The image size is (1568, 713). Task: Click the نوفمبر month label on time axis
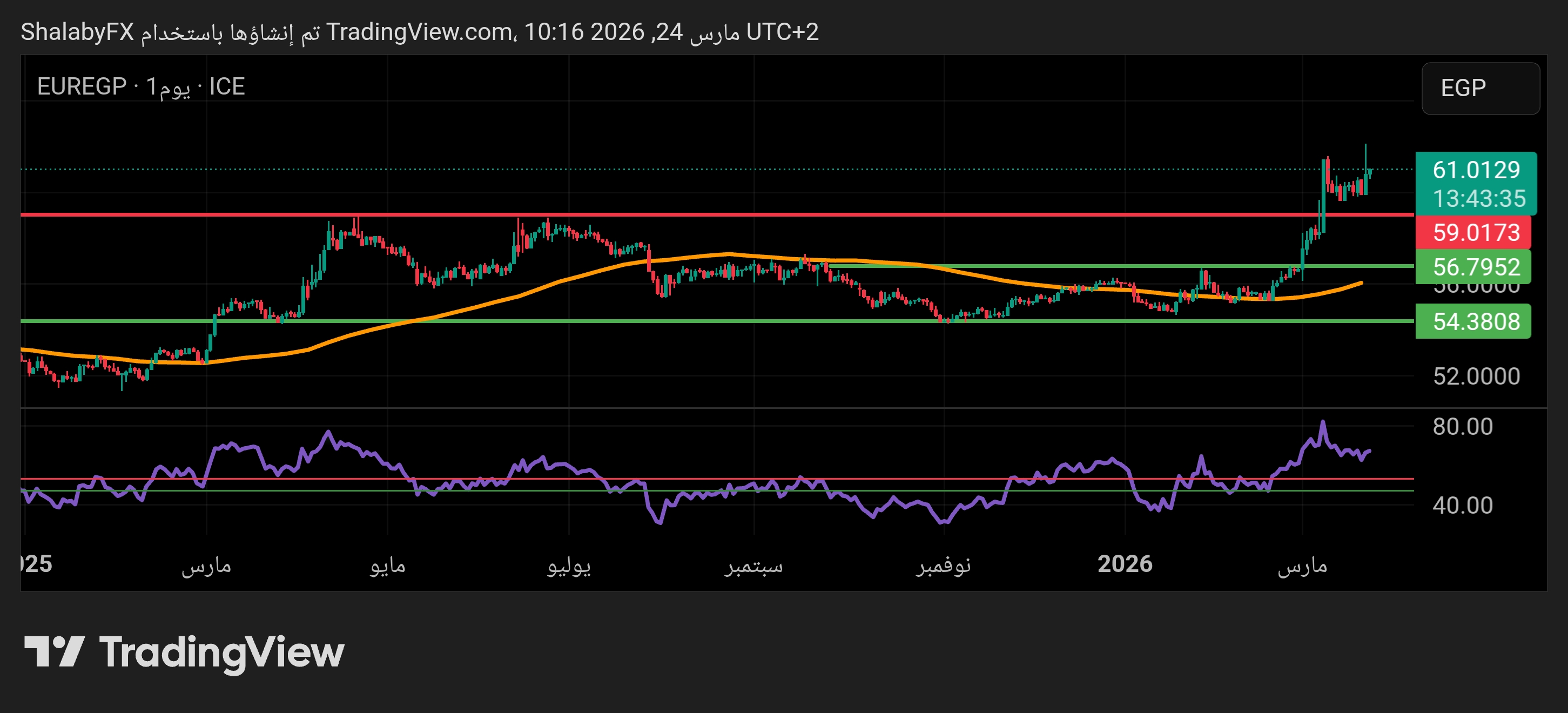[x=943, y=566]
